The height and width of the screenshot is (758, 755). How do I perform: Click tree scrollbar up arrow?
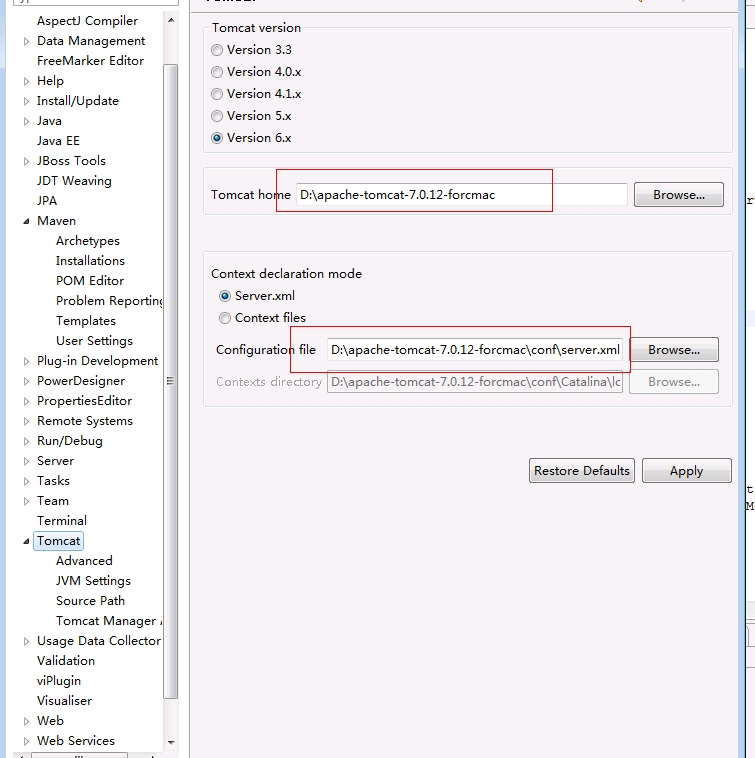tap(171, 20)
